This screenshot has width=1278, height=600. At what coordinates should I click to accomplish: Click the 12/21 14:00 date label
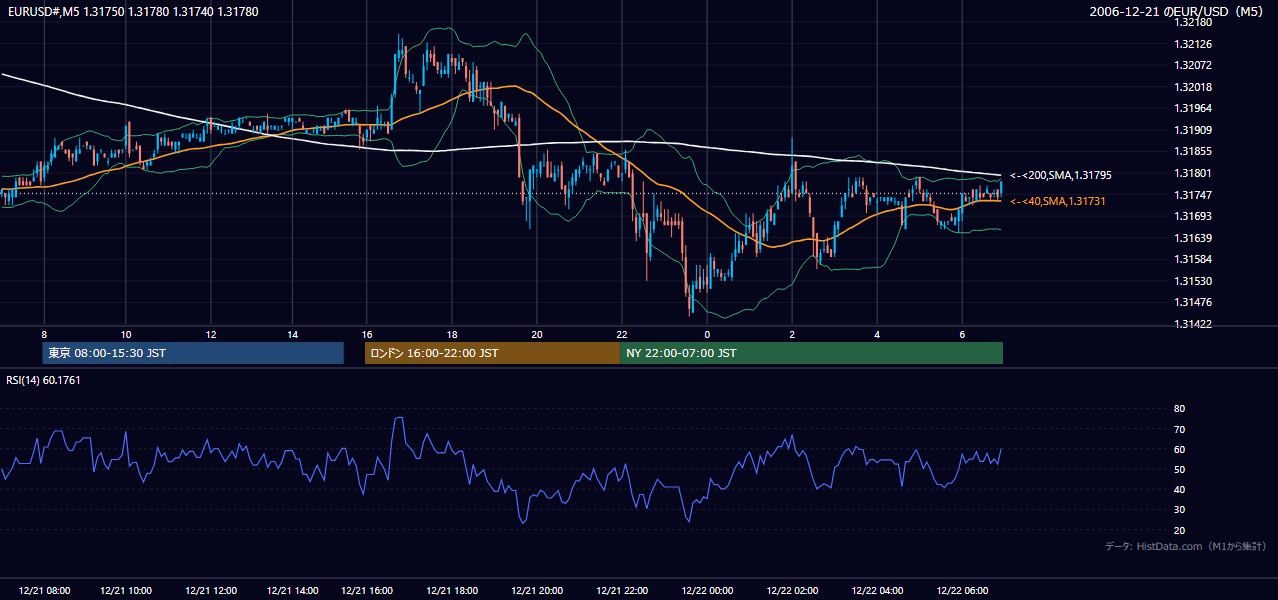point(293,591)
